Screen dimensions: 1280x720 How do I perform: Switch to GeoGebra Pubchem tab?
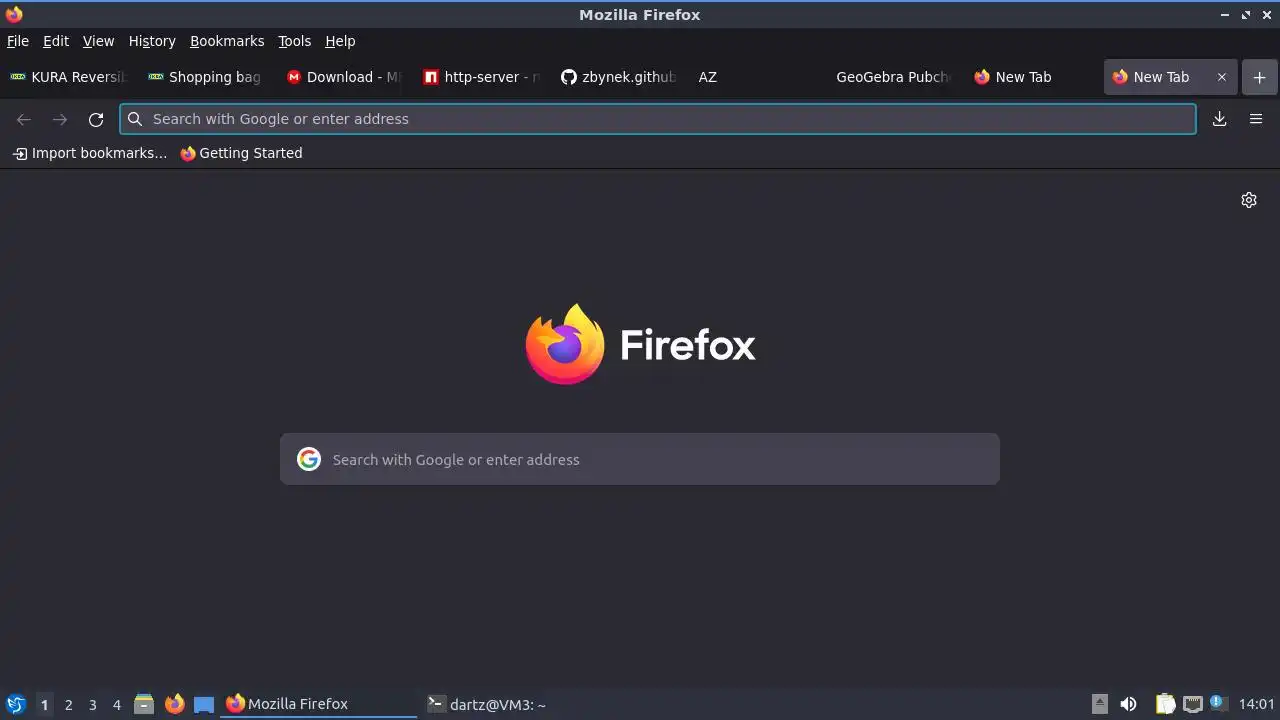897,77
